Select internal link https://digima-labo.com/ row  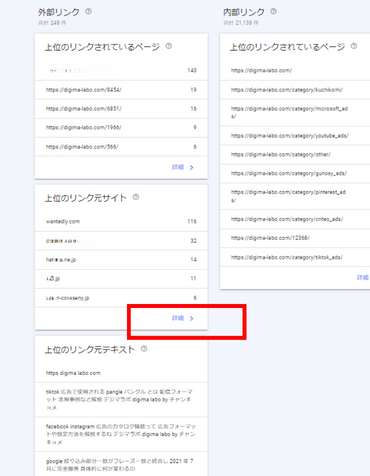pyautogui.click(x=295, y=70)
